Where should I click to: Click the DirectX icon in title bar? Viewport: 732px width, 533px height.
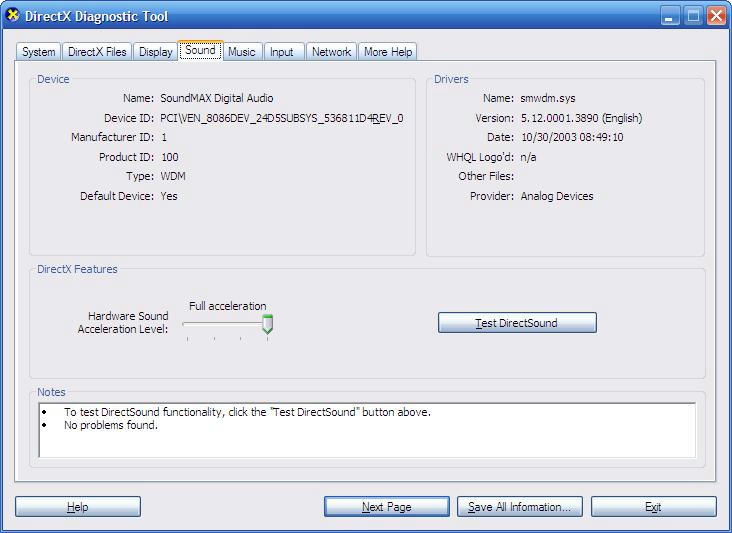pyautogui.click(x=13, y=15)
